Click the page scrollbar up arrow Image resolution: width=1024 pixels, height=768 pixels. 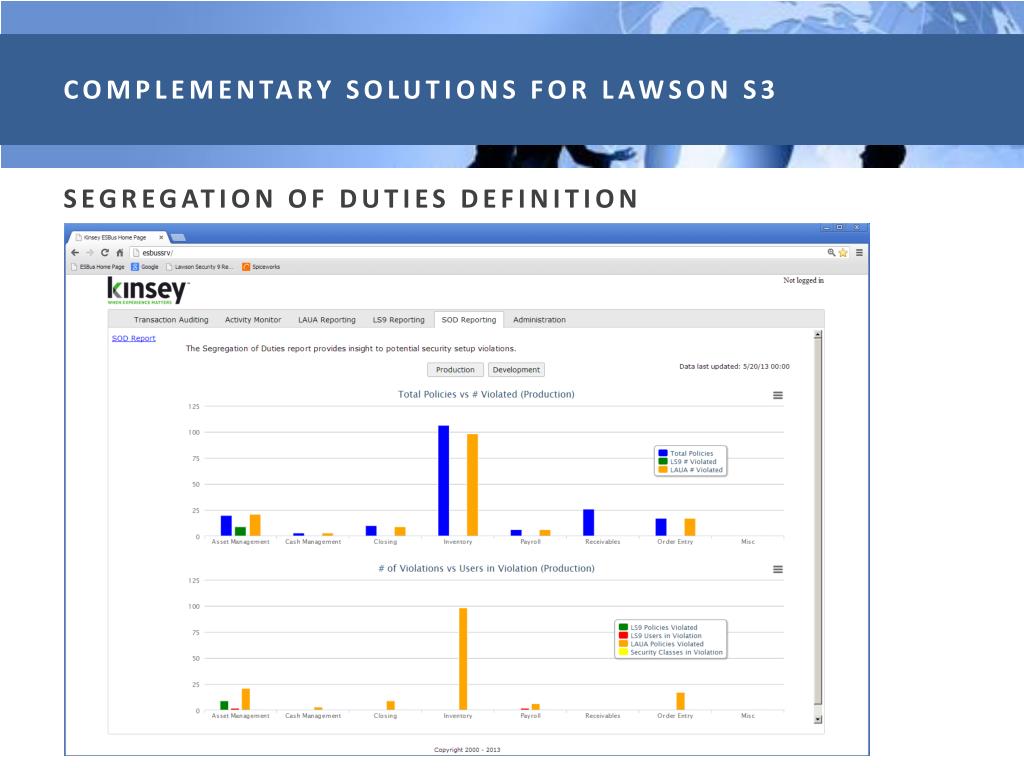(x=818, y=336)
